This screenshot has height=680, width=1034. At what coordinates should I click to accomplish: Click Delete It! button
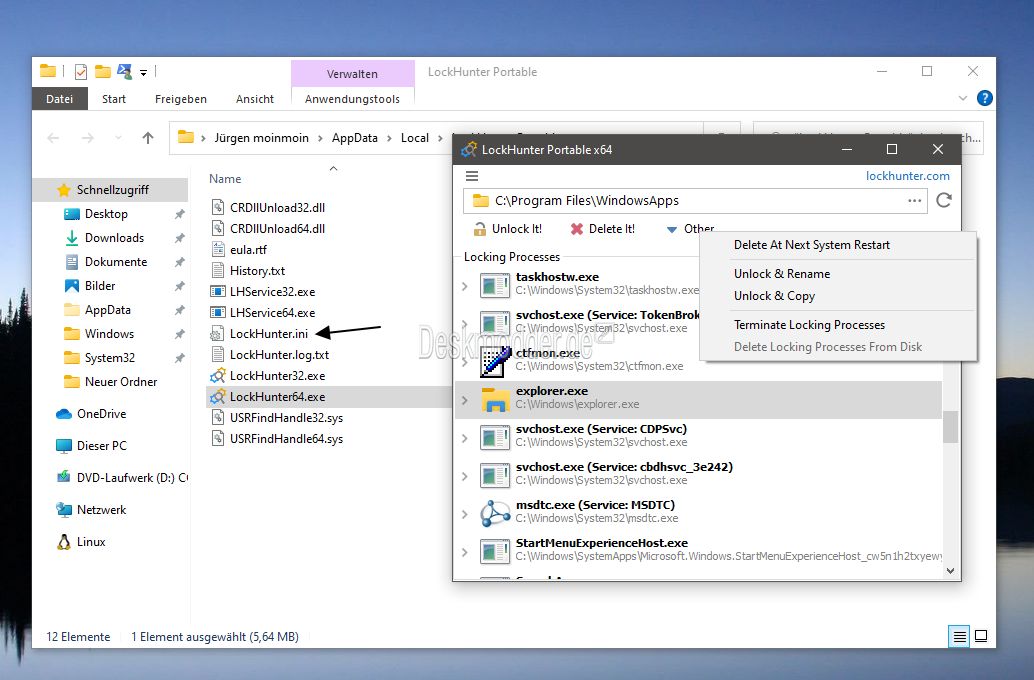(602, 229)
